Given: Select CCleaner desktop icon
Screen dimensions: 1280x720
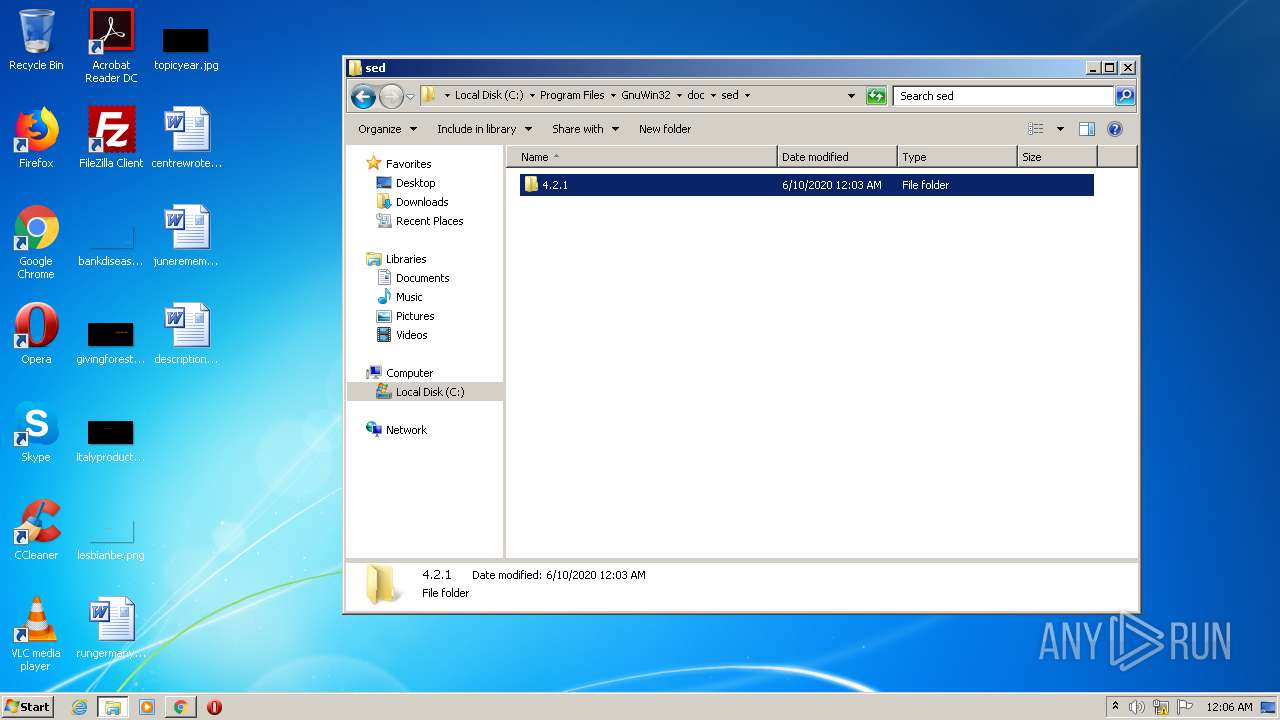Looking at the screenshot, I should (36, 530).
